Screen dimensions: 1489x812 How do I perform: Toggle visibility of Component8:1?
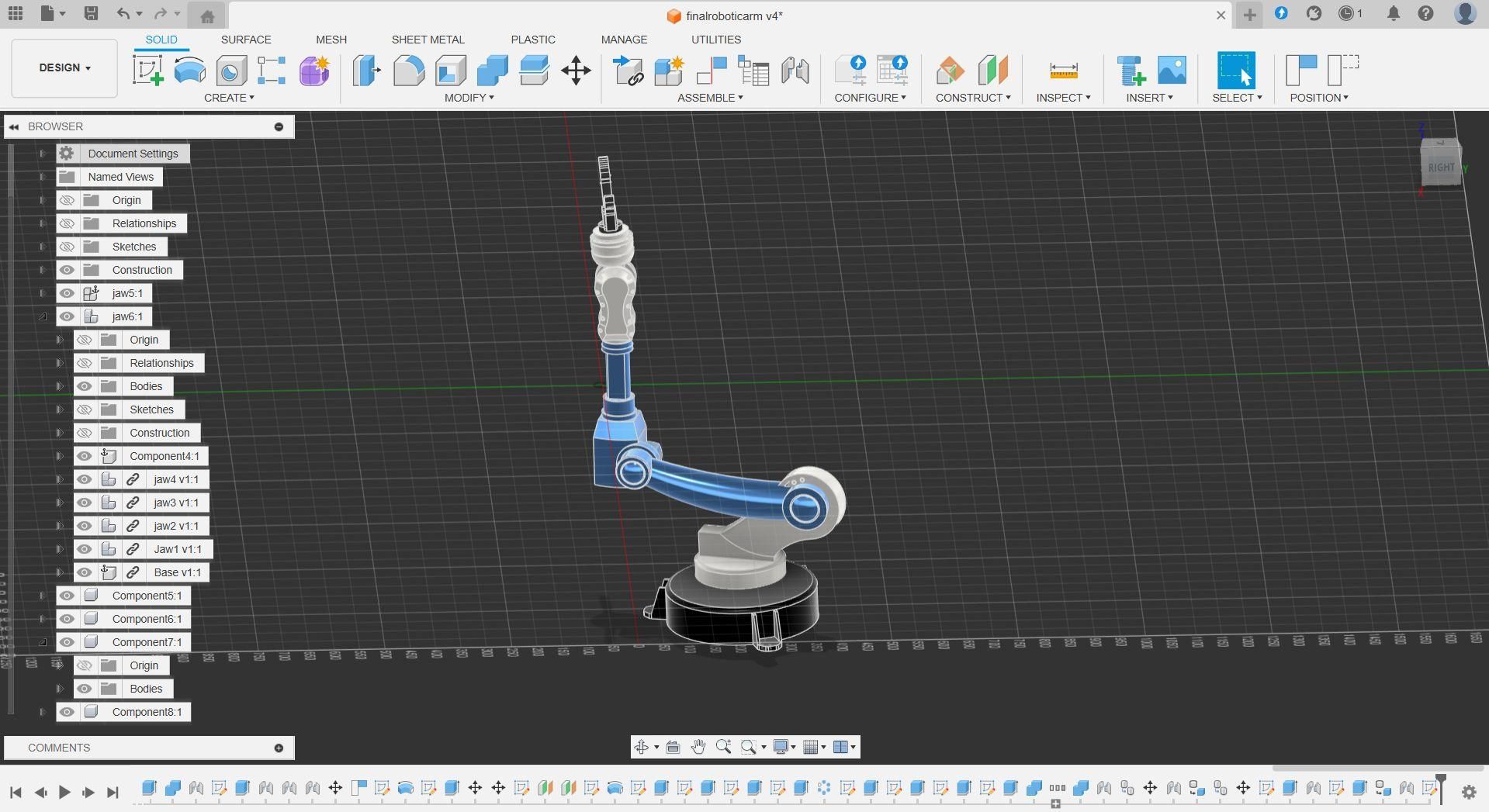(x=67, y=712)
